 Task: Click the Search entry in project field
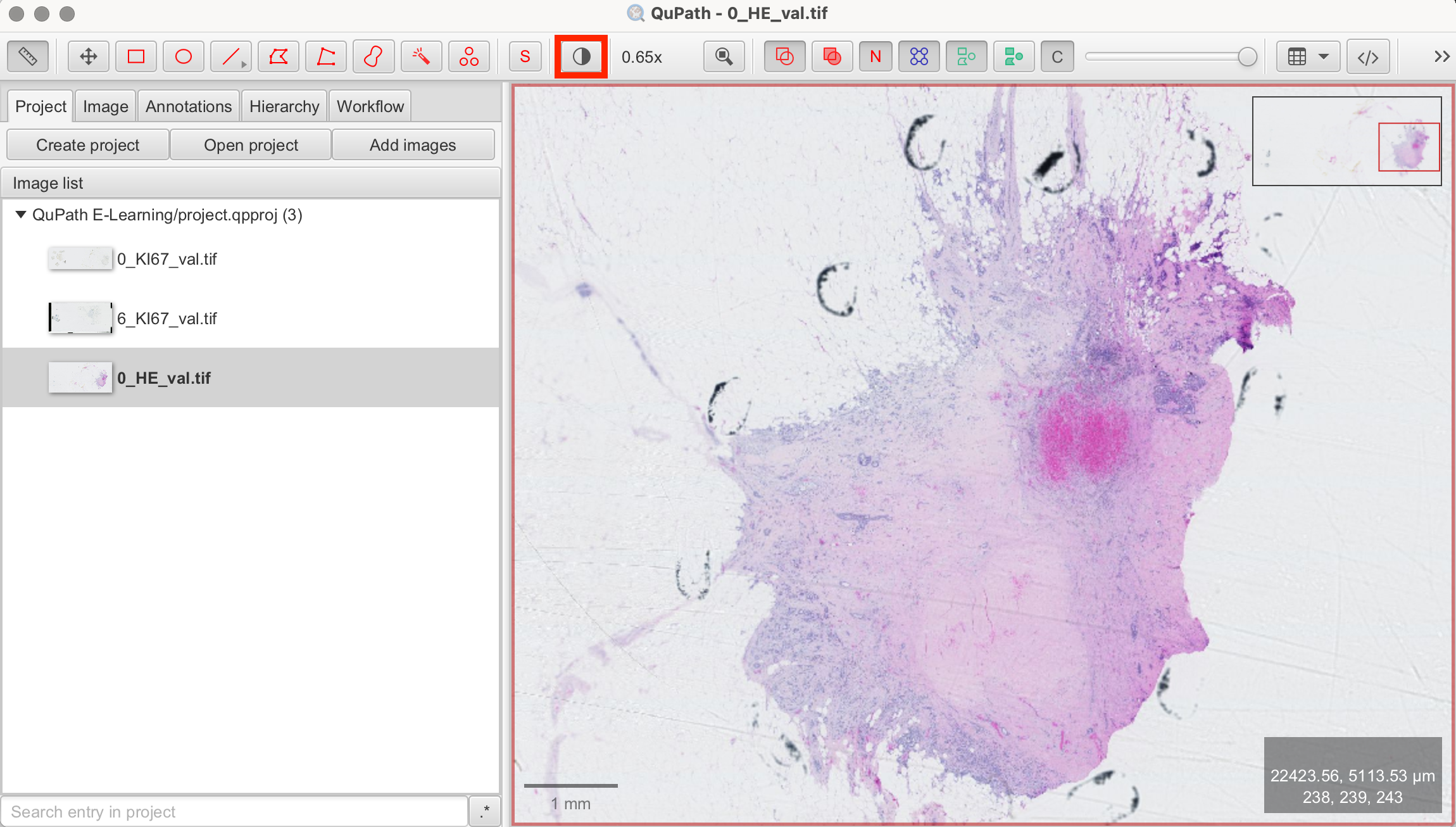pos(234,812)
